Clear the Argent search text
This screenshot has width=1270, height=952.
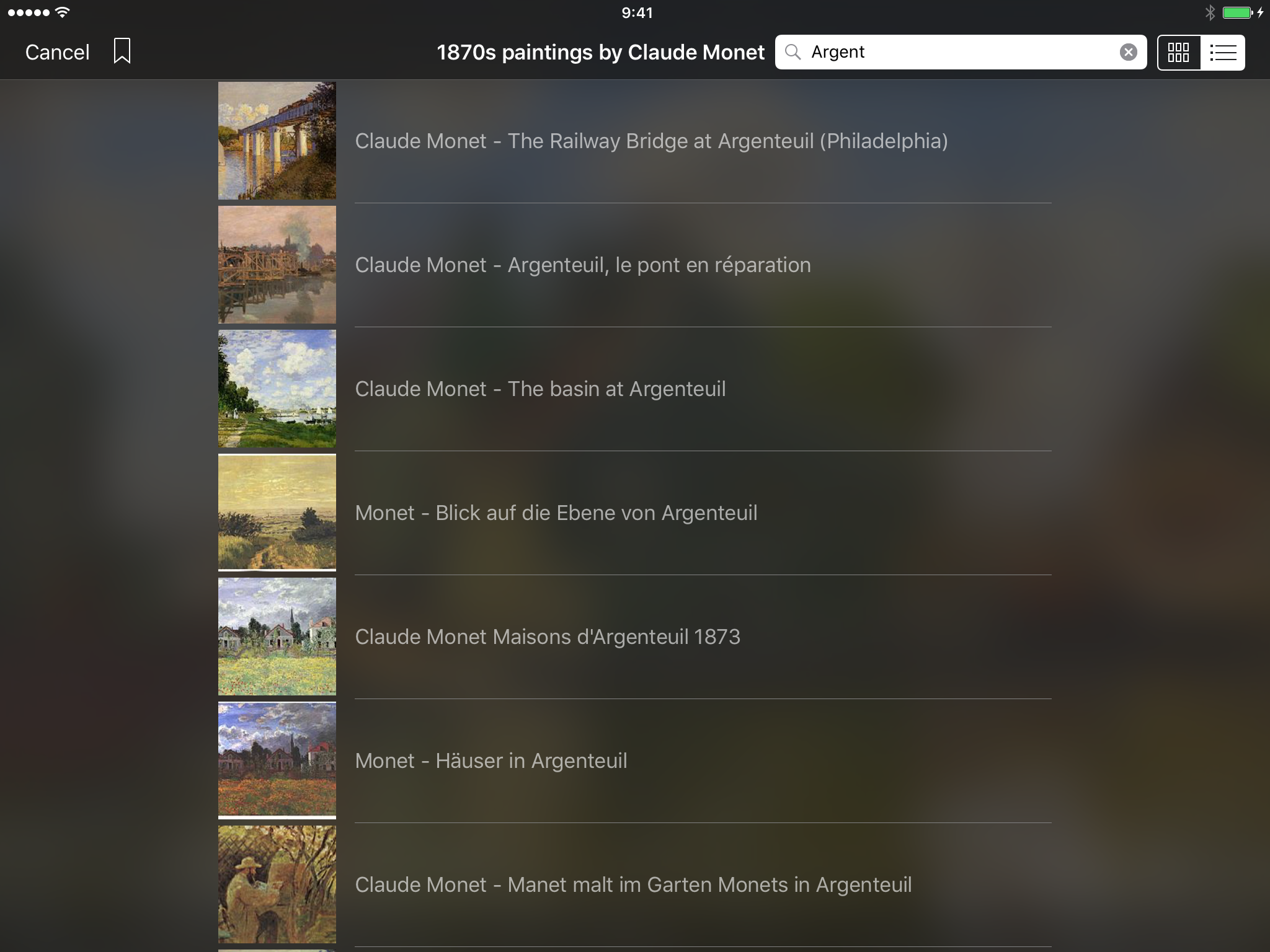(1128, 52)
